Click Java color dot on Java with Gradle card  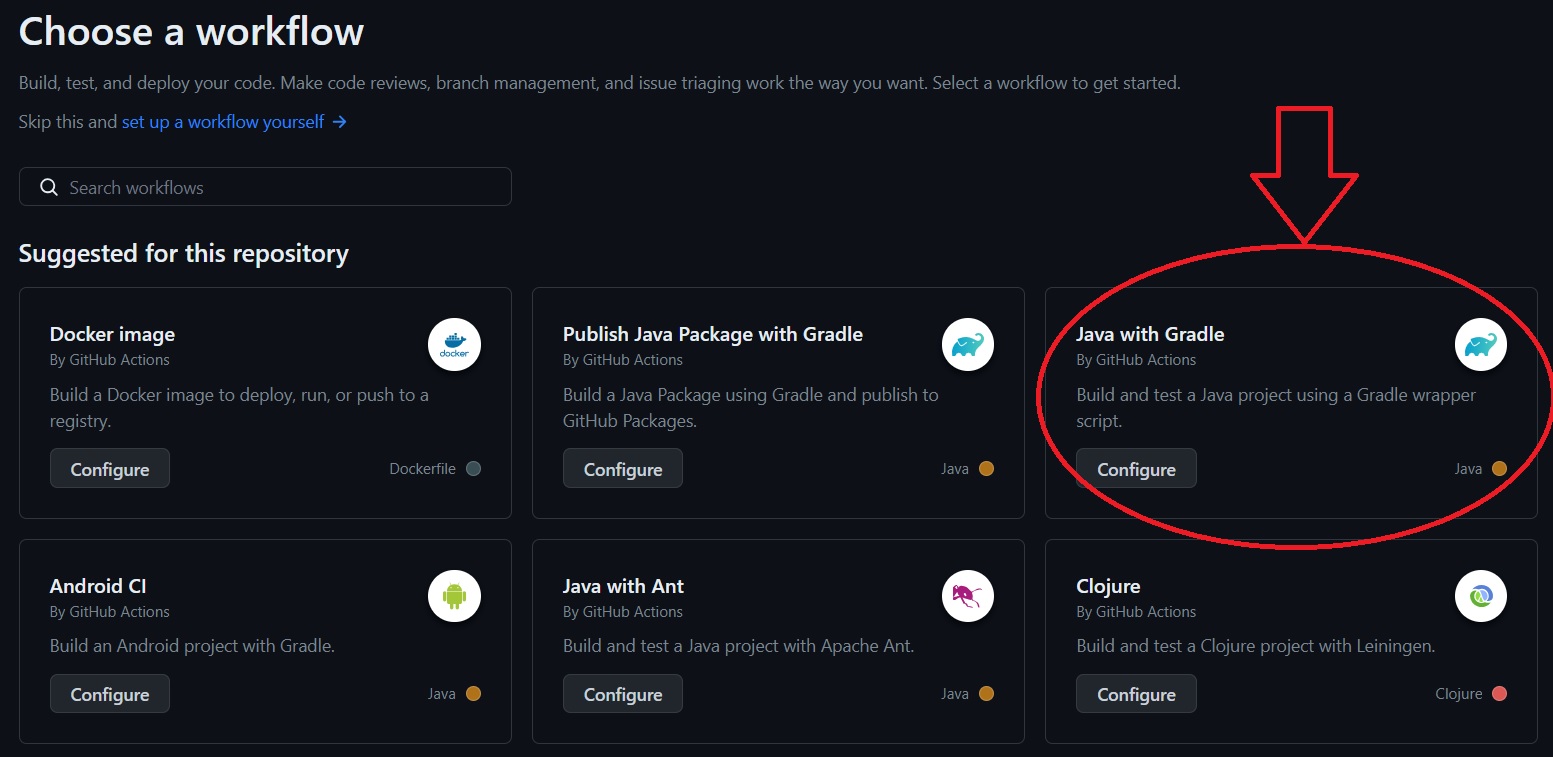click(1499, 468)
